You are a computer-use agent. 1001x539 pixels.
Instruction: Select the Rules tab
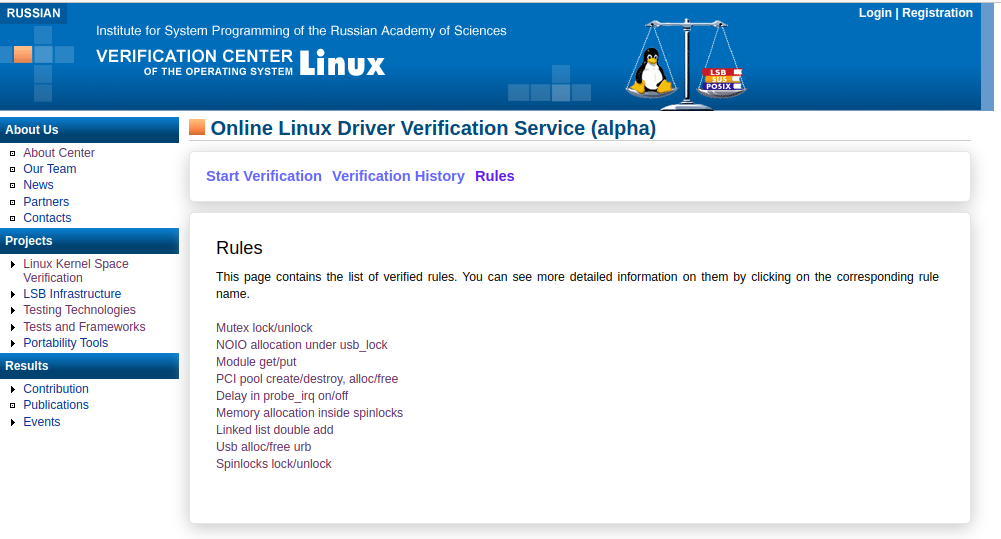click(x=495, y=176)
